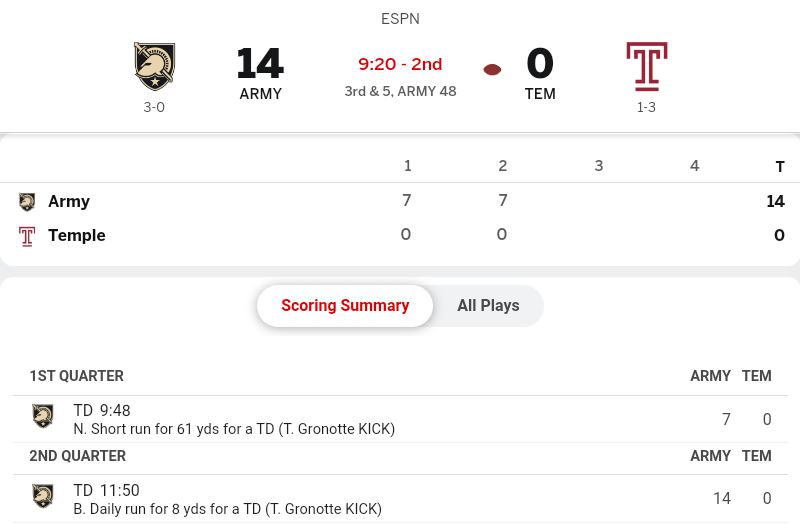Click Army logo beside 11:50 touchdown play
Image resolution: width=800 pixels, height=524 pixels.
43,496
